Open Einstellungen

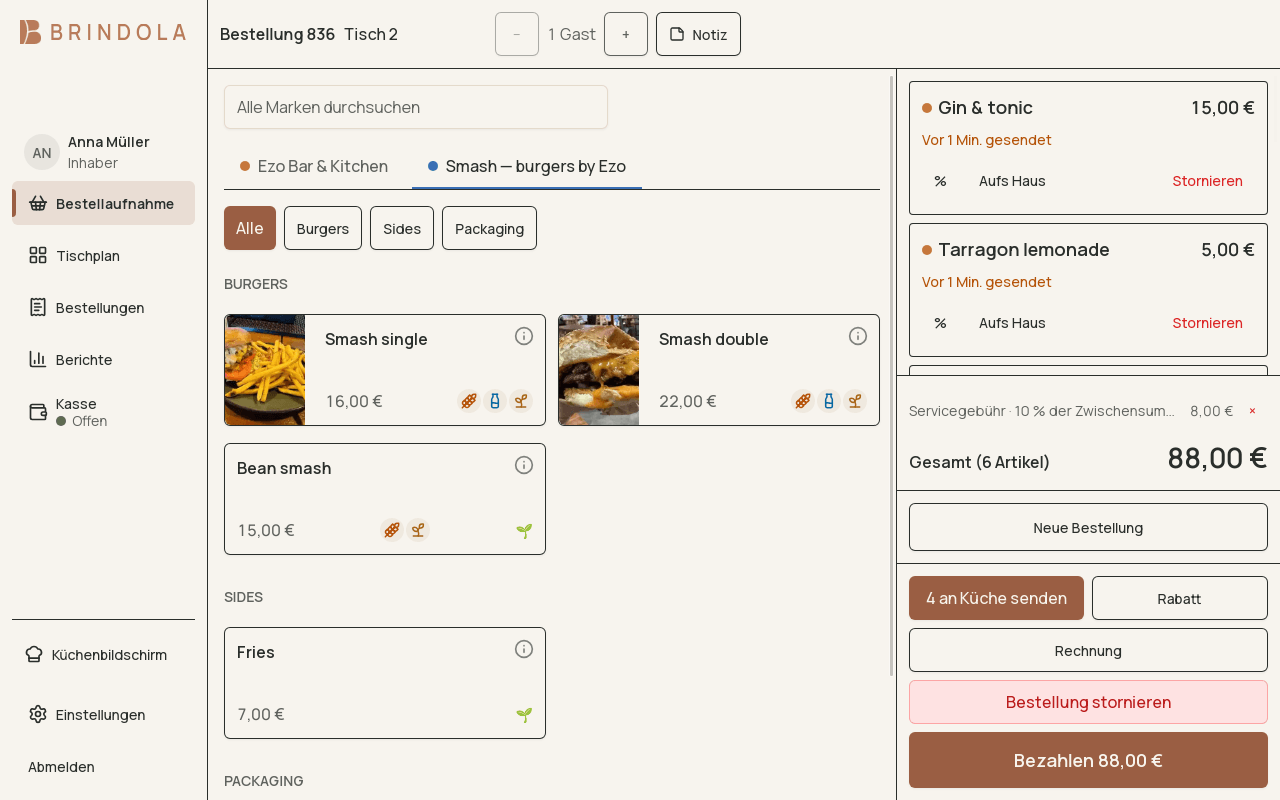pyautogui.click(x=103, y=714)
